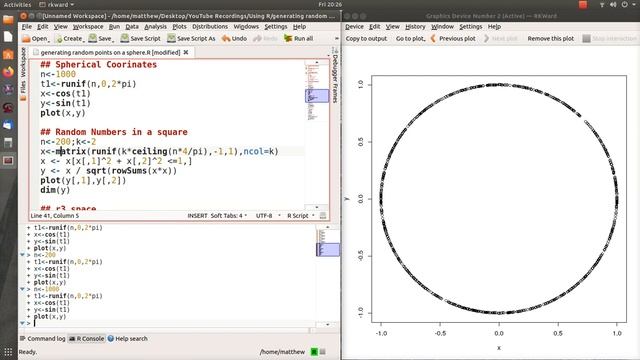Viewport: 640px width, 360px height.
Task: Toggle INSERT mode in editor status bar
Action: (x=197, y=216)
